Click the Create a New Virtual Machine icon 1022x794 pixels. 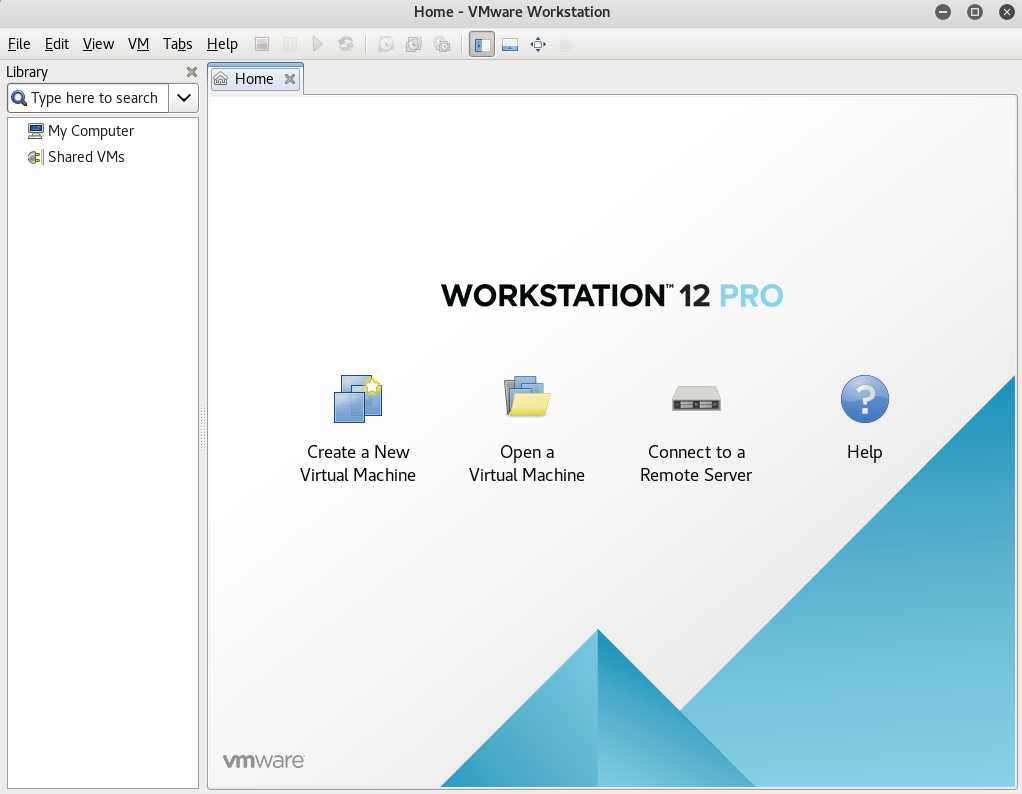click(x=358, y=398)
